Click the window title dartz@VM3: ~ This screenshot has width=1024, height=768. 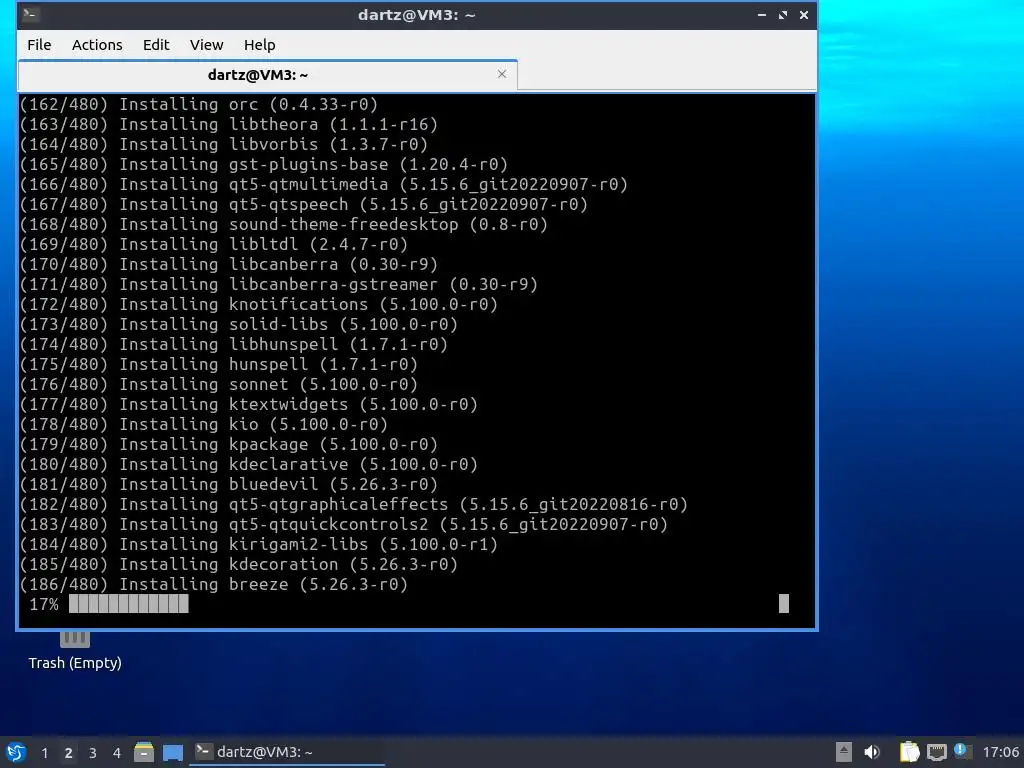pos(417,14)
